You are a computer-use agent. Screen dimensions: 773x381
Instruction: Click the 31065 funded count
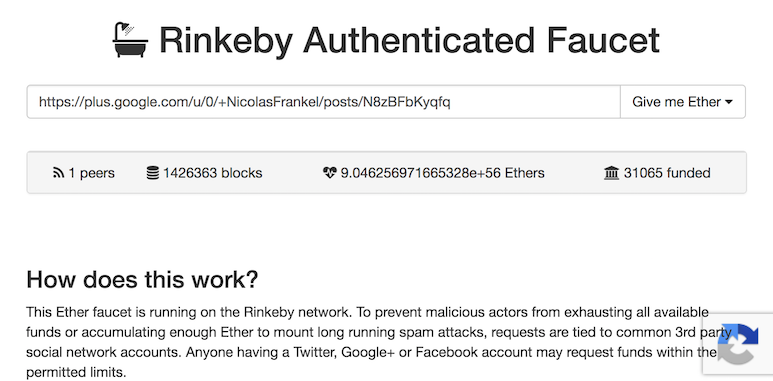pos(667,173)
